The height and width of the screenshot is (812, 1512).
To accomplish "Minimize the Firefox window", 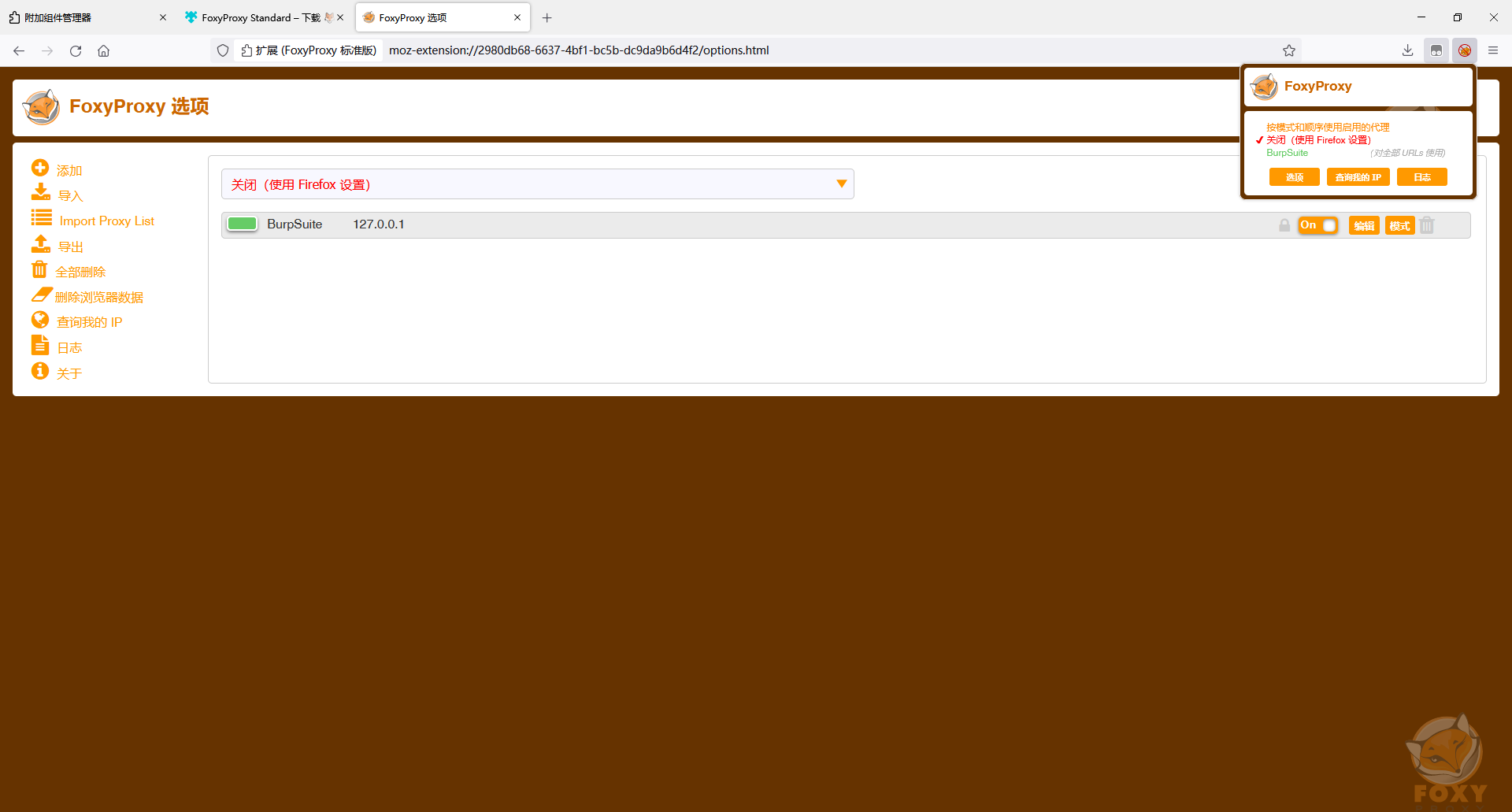I will (1421, 17).
